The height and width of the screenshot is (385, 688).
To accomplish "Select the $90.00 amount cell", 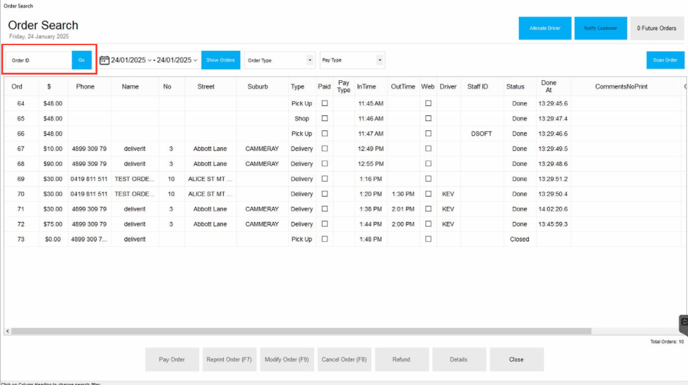I will click(x=53, y=164).
